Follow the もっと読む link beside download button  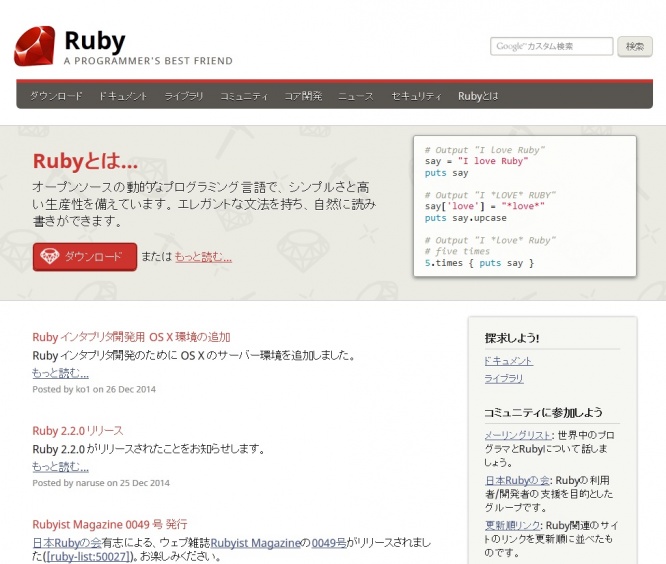(x=203, y=257)
